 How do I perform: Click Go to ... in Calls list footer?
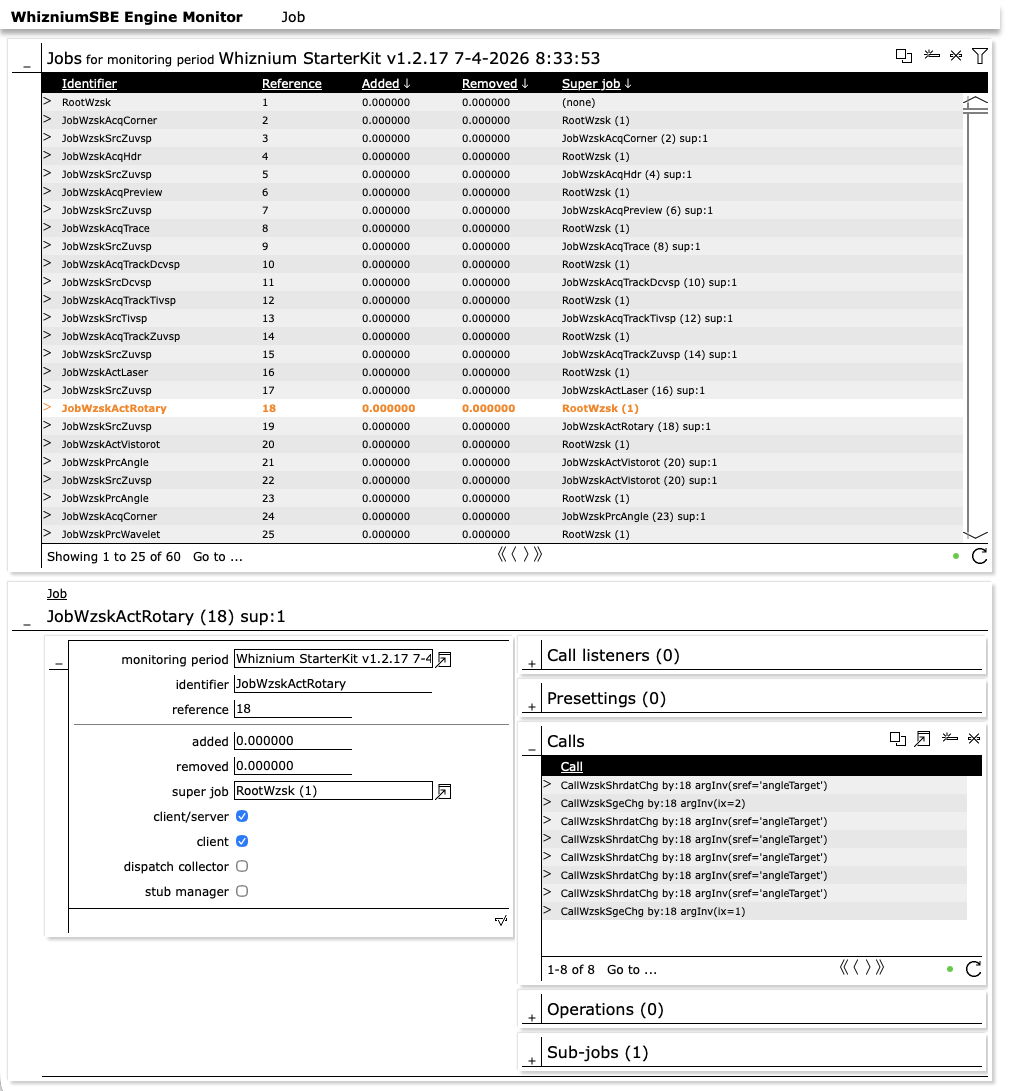pyautogui.click(x=632, y=969)
